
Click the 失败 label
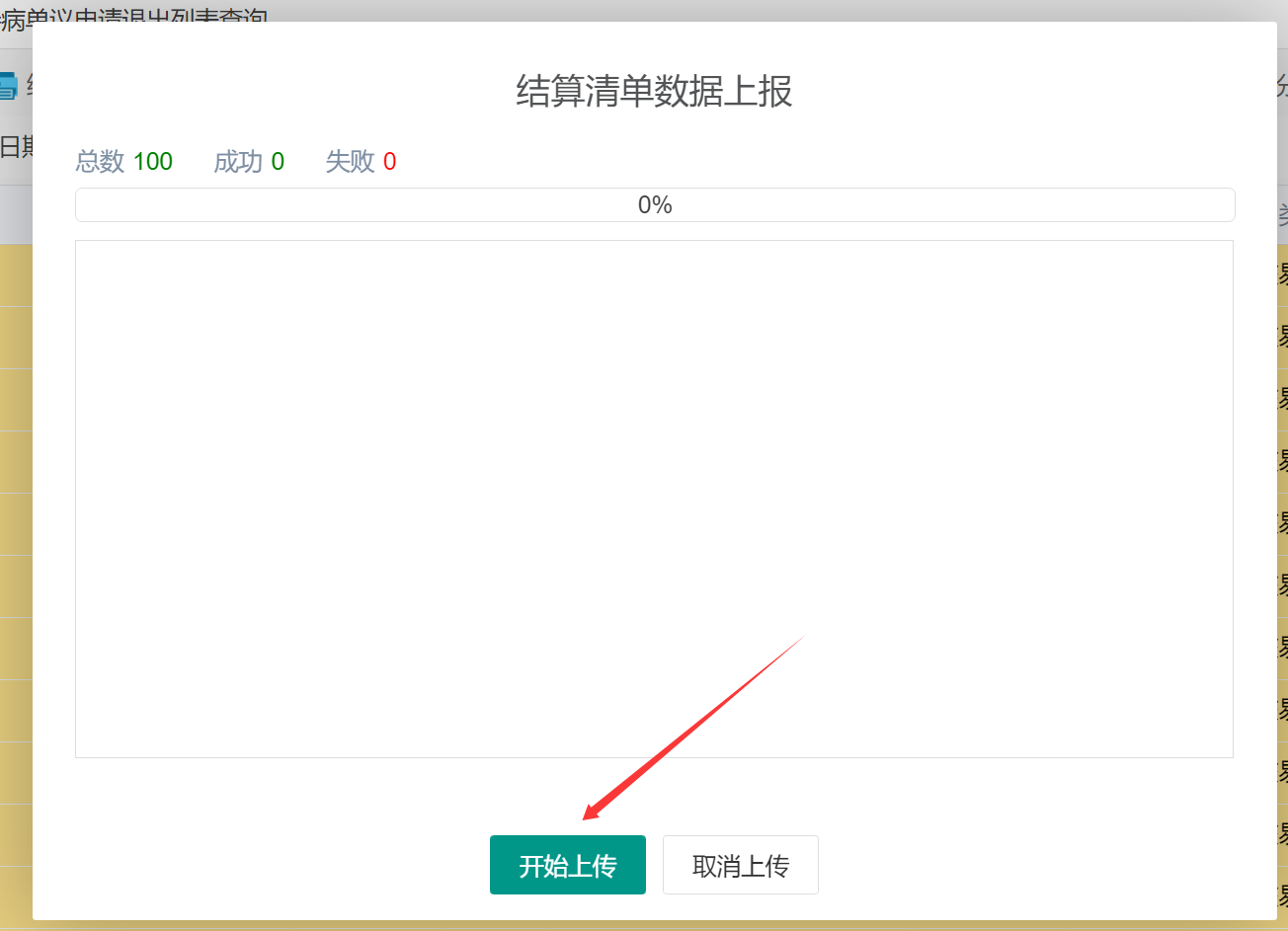click(x=350, y=162)
